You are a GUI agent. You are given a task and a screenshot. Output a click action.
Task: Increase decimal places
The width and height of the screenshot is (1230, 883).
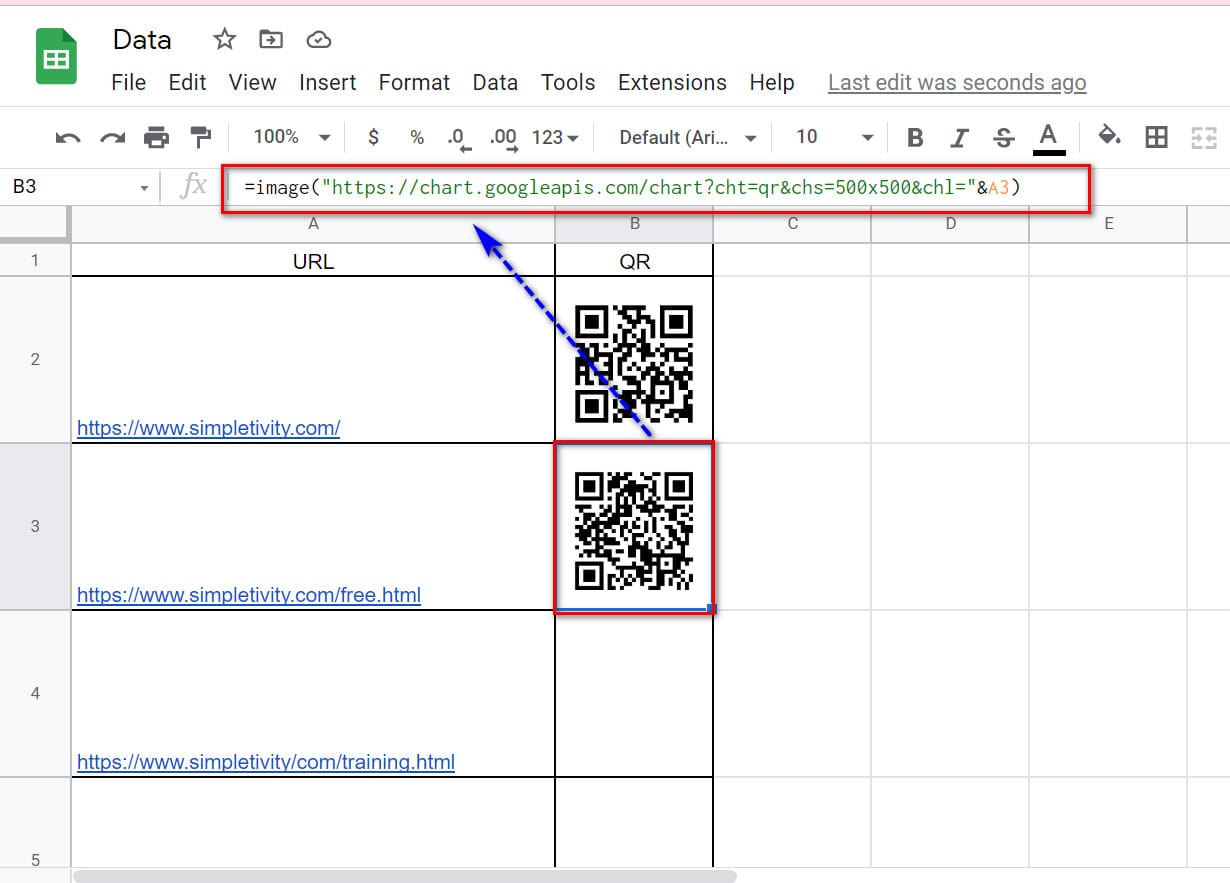coord(502,139)
